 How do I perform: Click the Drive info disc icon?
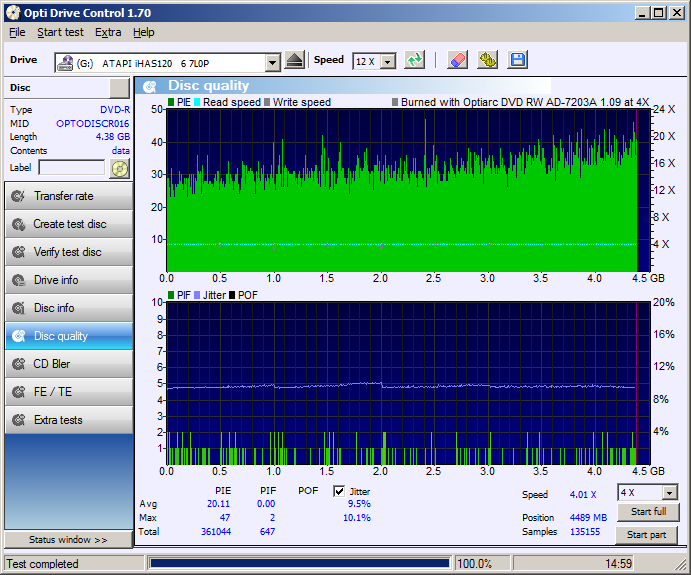click(x=19, y=280)
